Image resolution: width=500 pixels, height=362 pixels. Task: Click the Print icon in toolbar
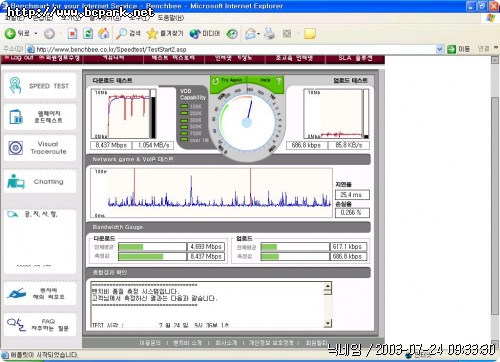270,34
